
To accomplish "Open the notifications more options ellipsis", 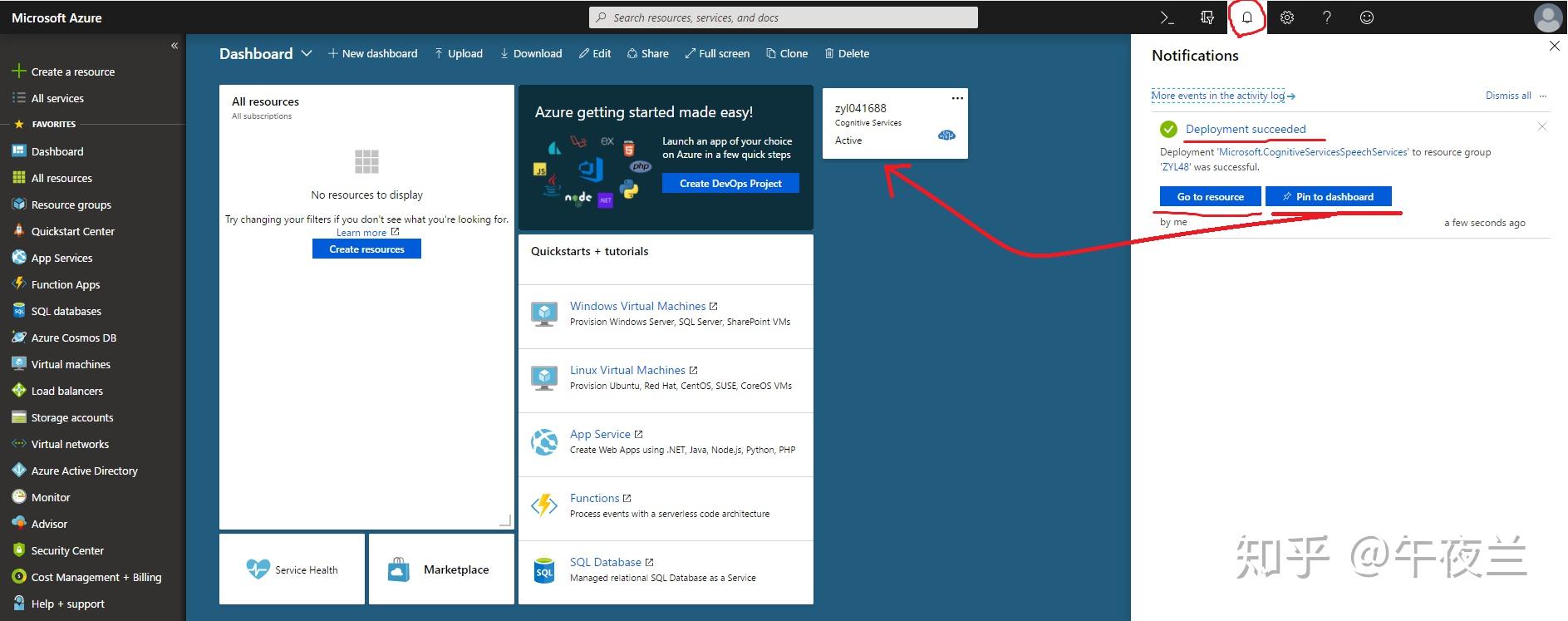I will point(1543,96).
